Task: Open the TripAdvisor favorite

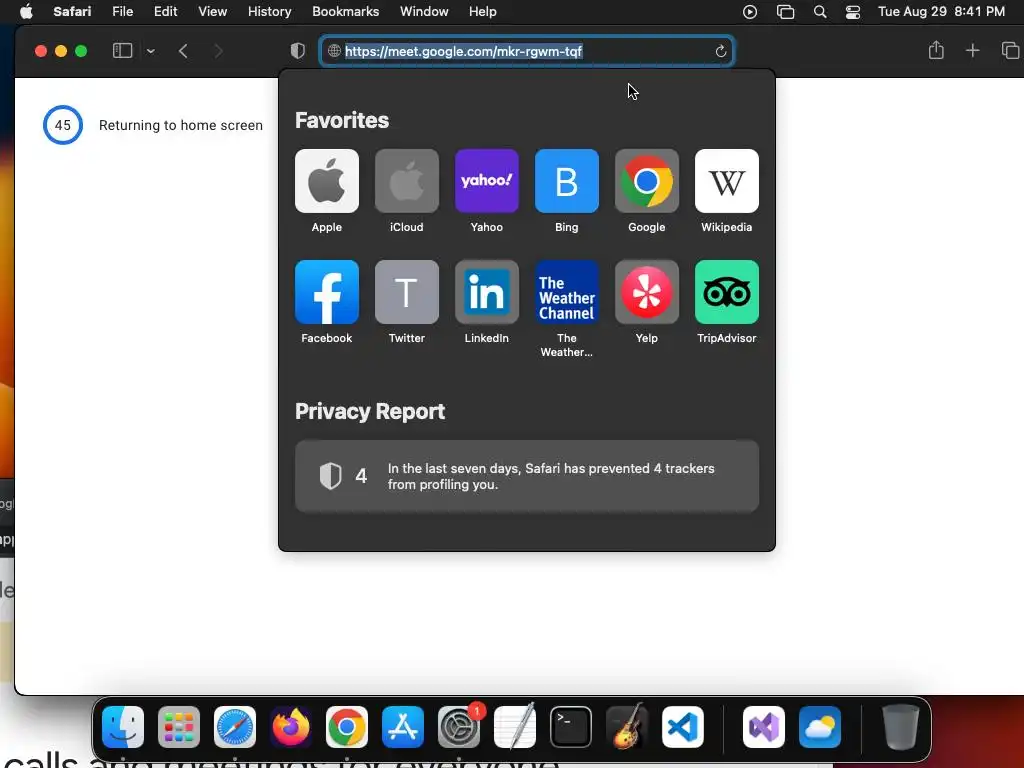Action: tap(727, 292)
